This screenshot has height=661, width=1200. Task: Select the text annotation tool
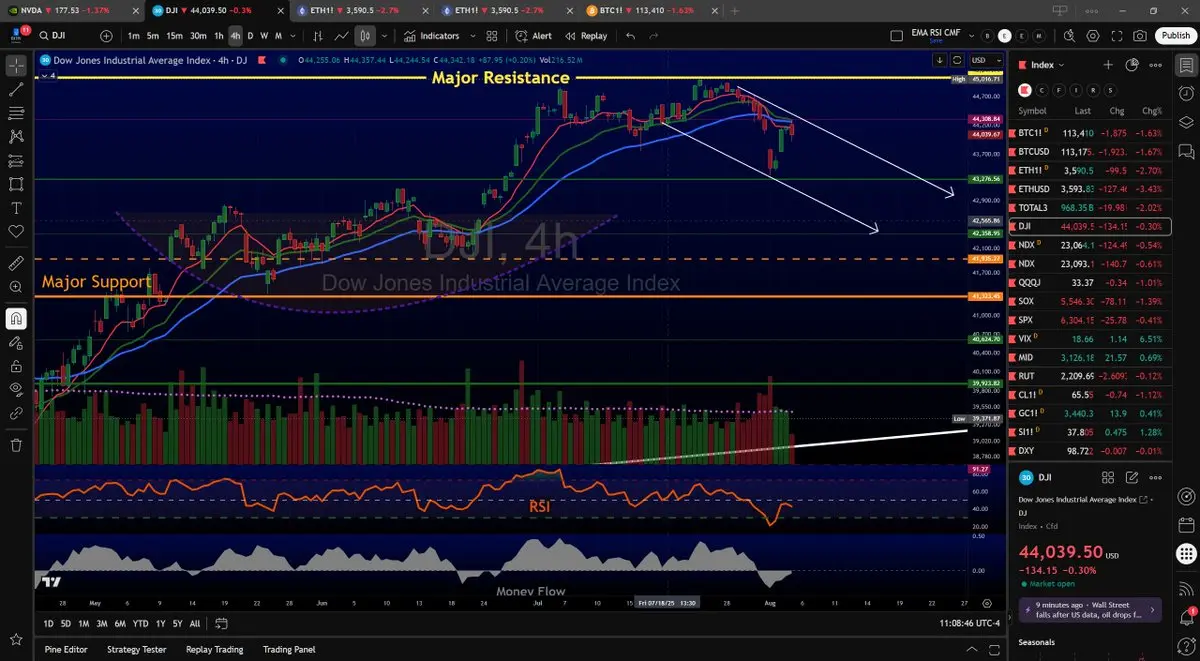click(16, 208)
